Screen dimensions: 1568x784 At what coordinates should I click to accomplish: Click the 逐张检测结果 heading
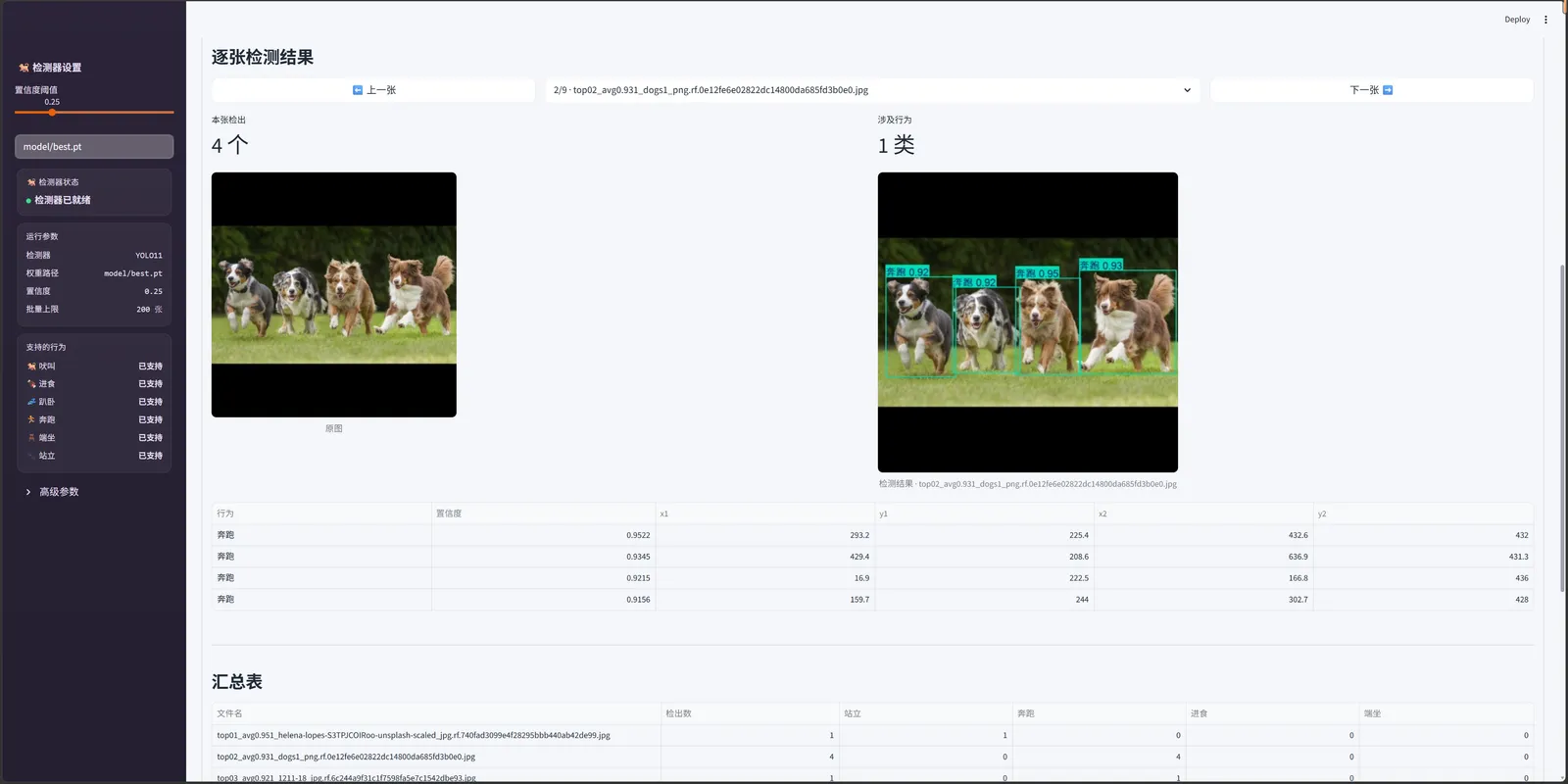click(x=263, y=58)
